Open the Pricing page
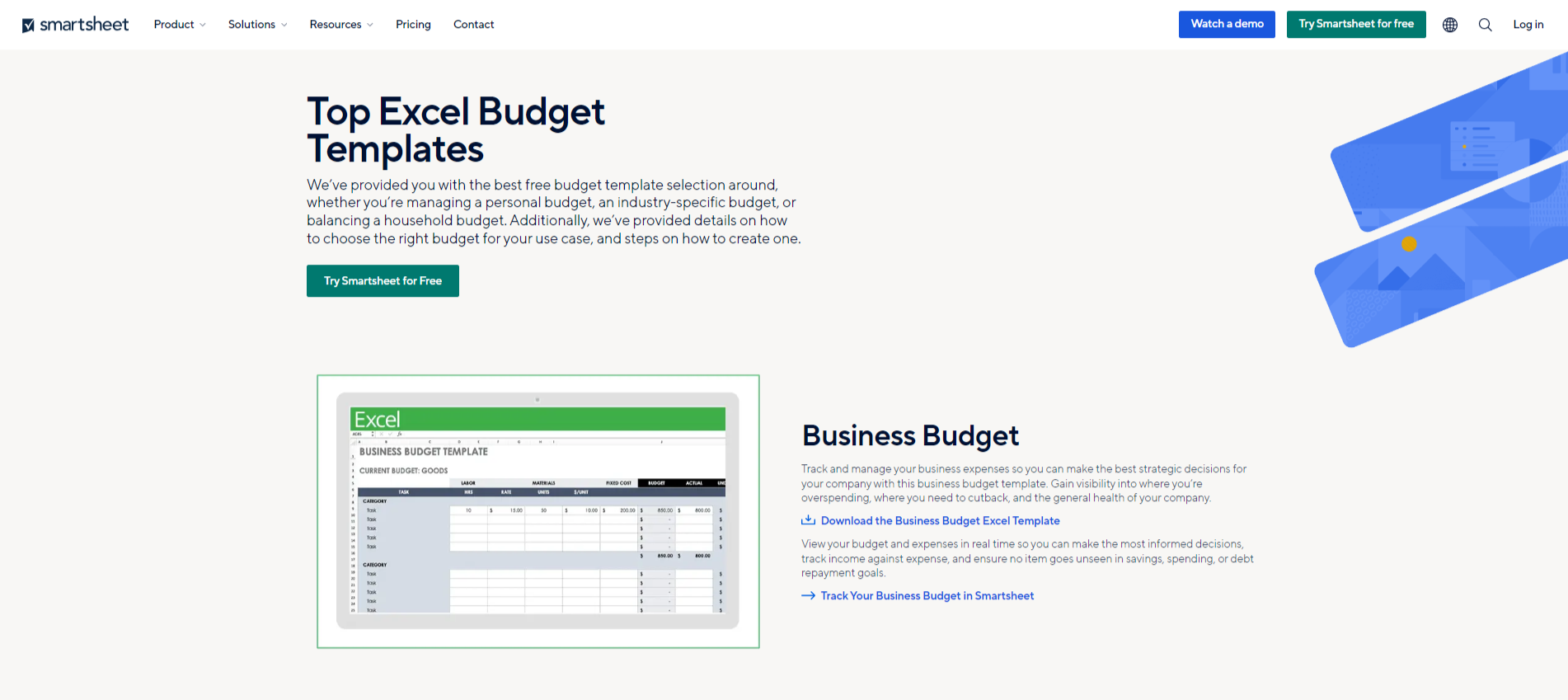Screen dimensions: 1568x700 413,25
